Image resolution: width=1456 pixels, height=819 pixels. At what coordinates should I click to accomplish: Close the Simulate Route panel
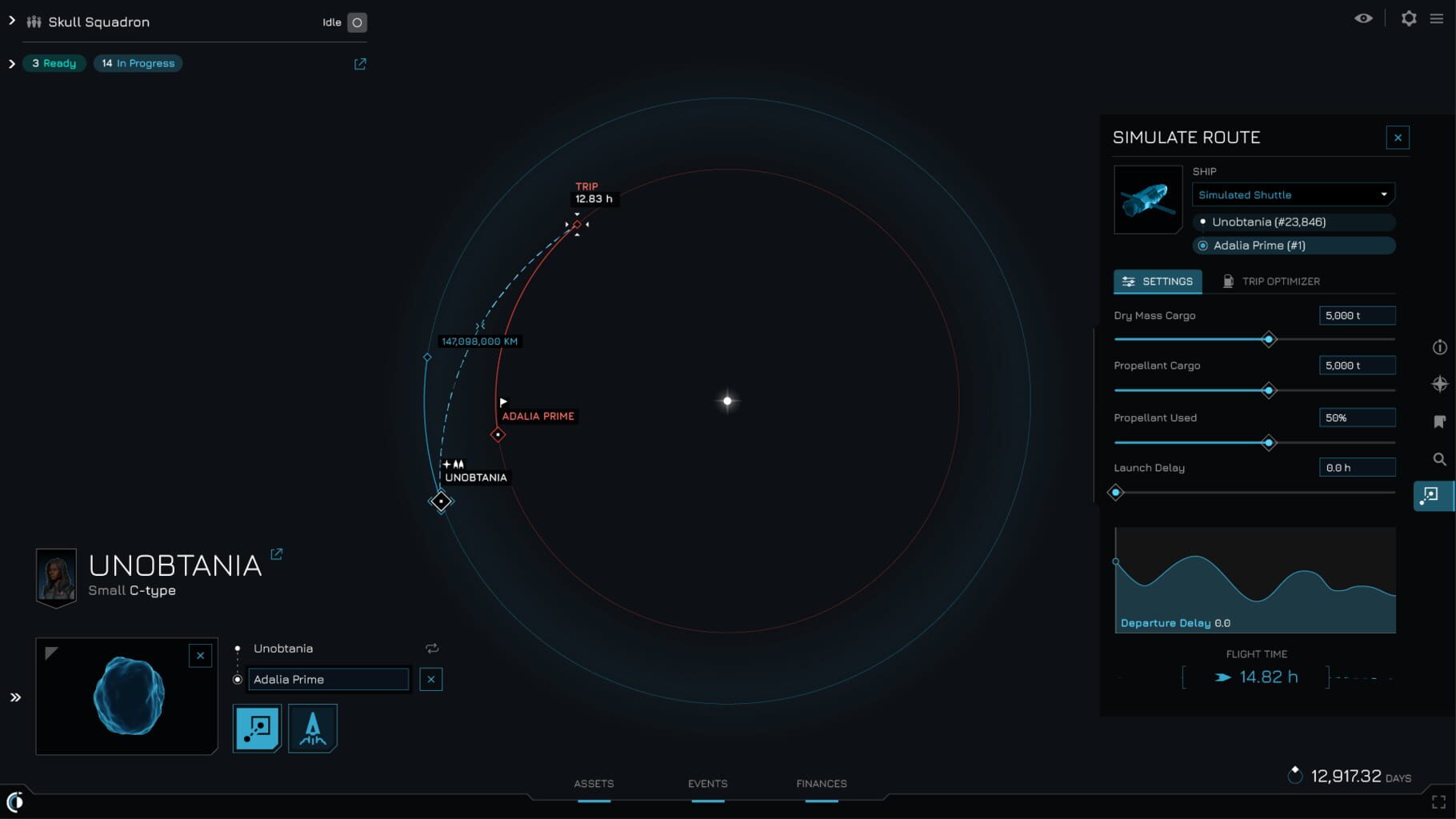(x=1398, y=138)
